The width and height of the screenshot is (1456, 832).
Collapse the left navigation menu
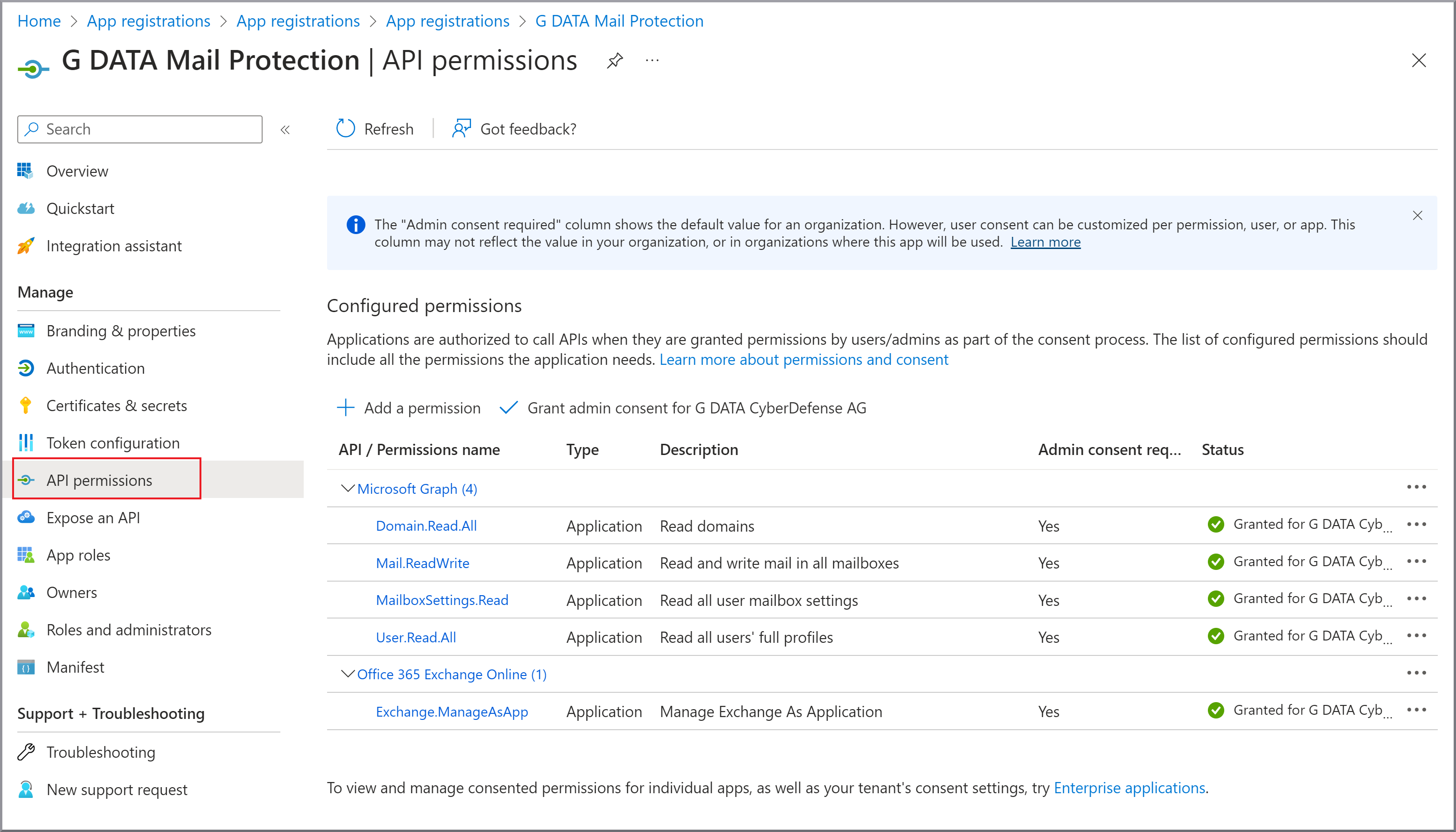coord(285,130)
